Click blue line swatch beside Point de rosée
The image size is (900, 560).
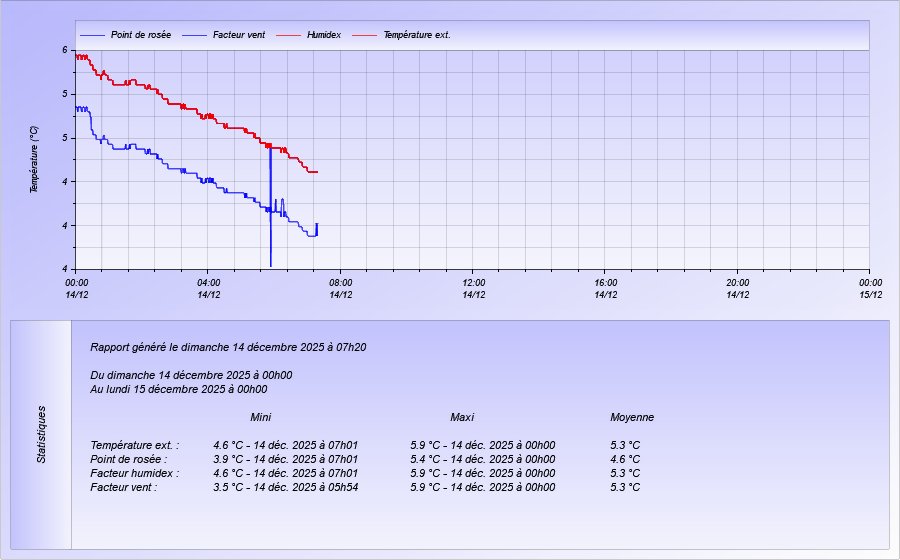92,35
